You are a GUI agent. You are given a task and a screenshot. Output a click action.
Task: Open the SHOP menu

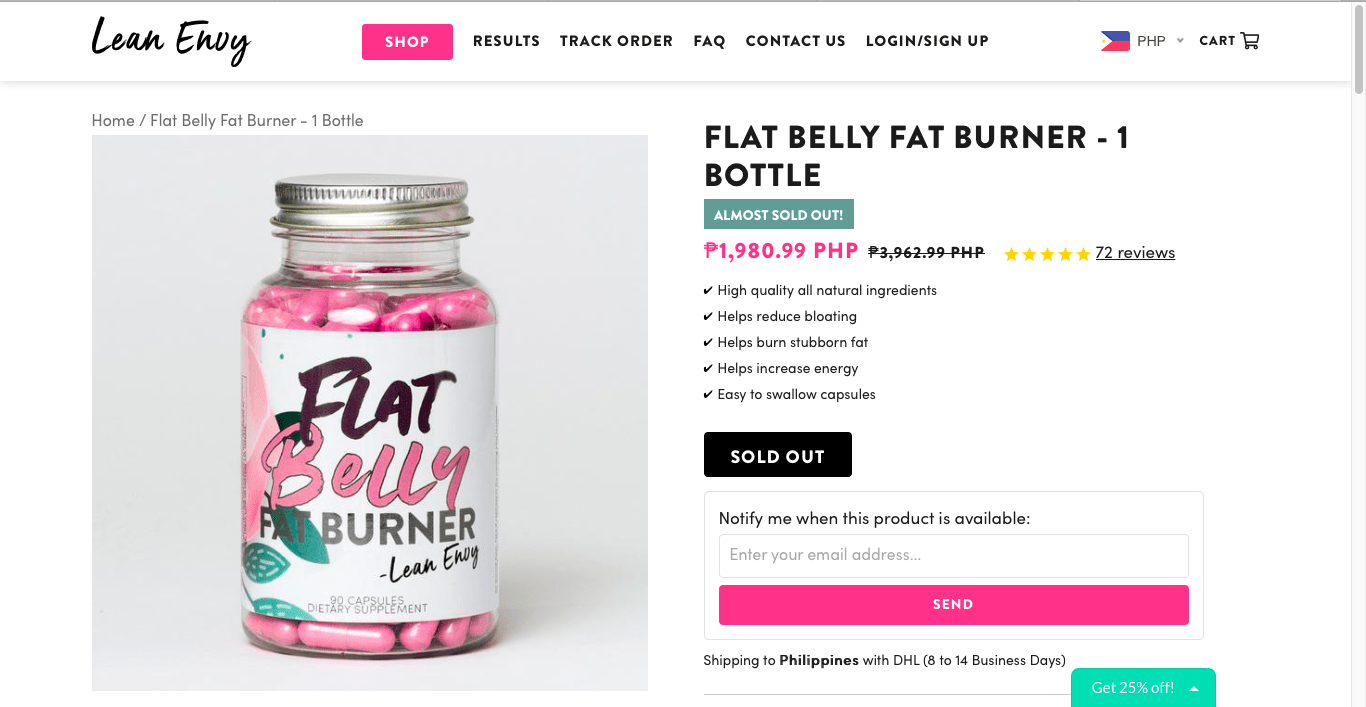coord(407,42)
